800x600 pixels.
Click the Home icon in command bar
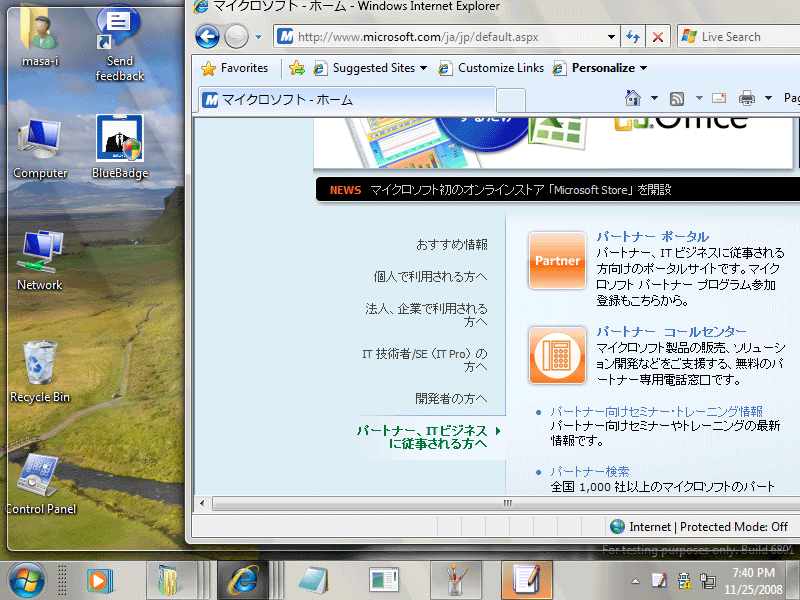[x=633, y=97]
